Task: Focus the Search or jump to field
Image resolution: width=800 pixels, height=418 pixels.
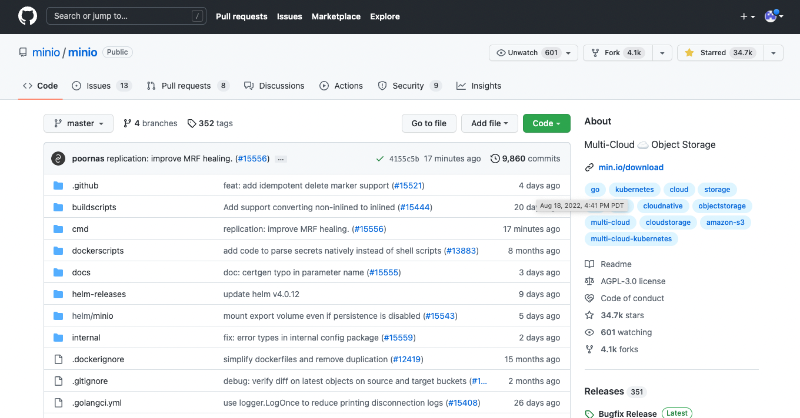Action: click(127, 16)
